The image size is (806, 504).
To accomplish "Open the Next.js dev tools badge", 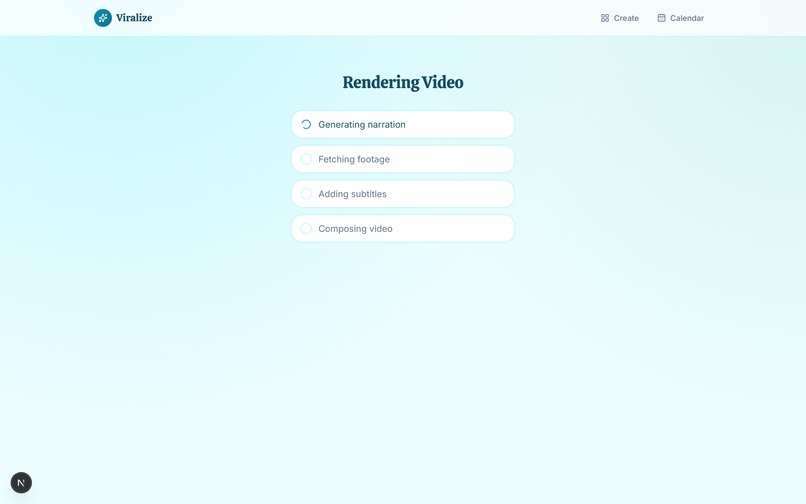I will coord(21,483).
